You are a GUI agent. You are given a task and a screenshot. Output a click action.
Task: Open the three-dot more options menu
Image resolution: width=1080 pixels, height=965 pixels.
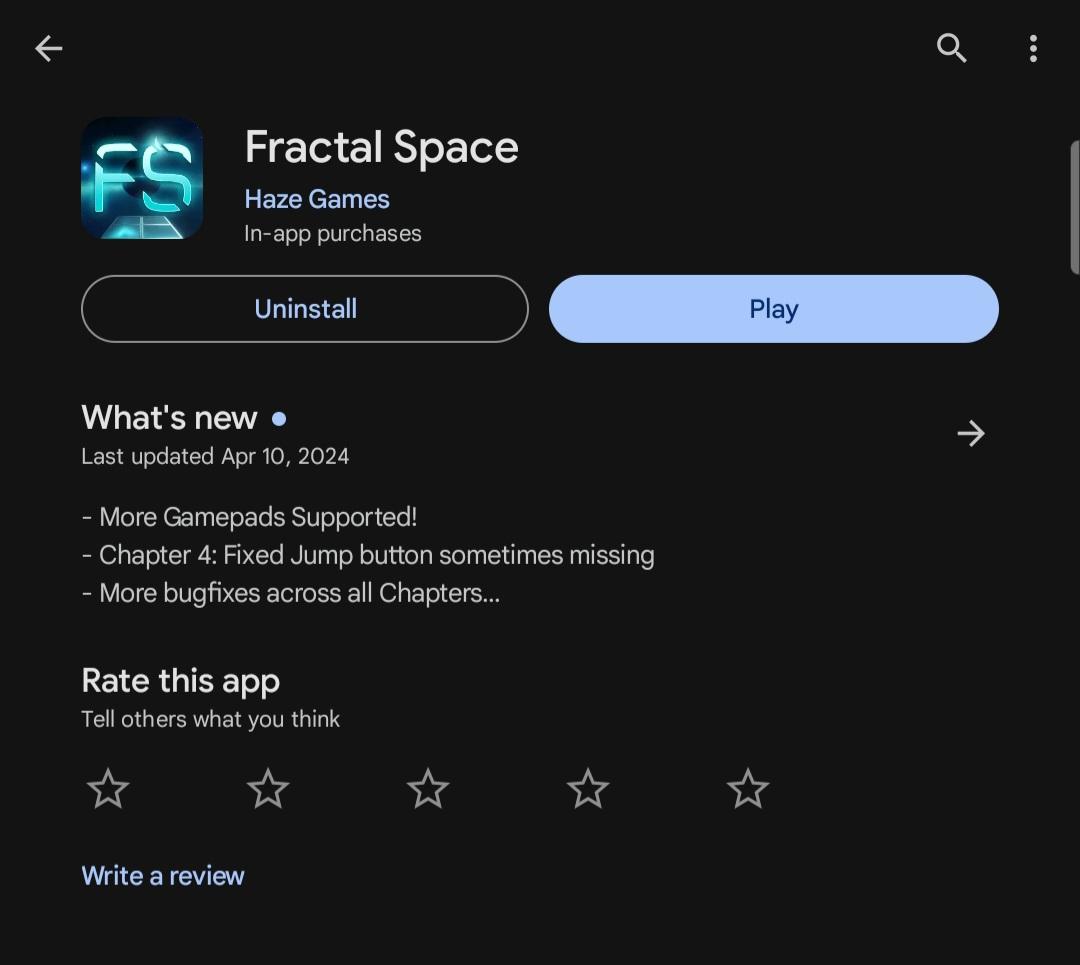[x=1033, y=48]
